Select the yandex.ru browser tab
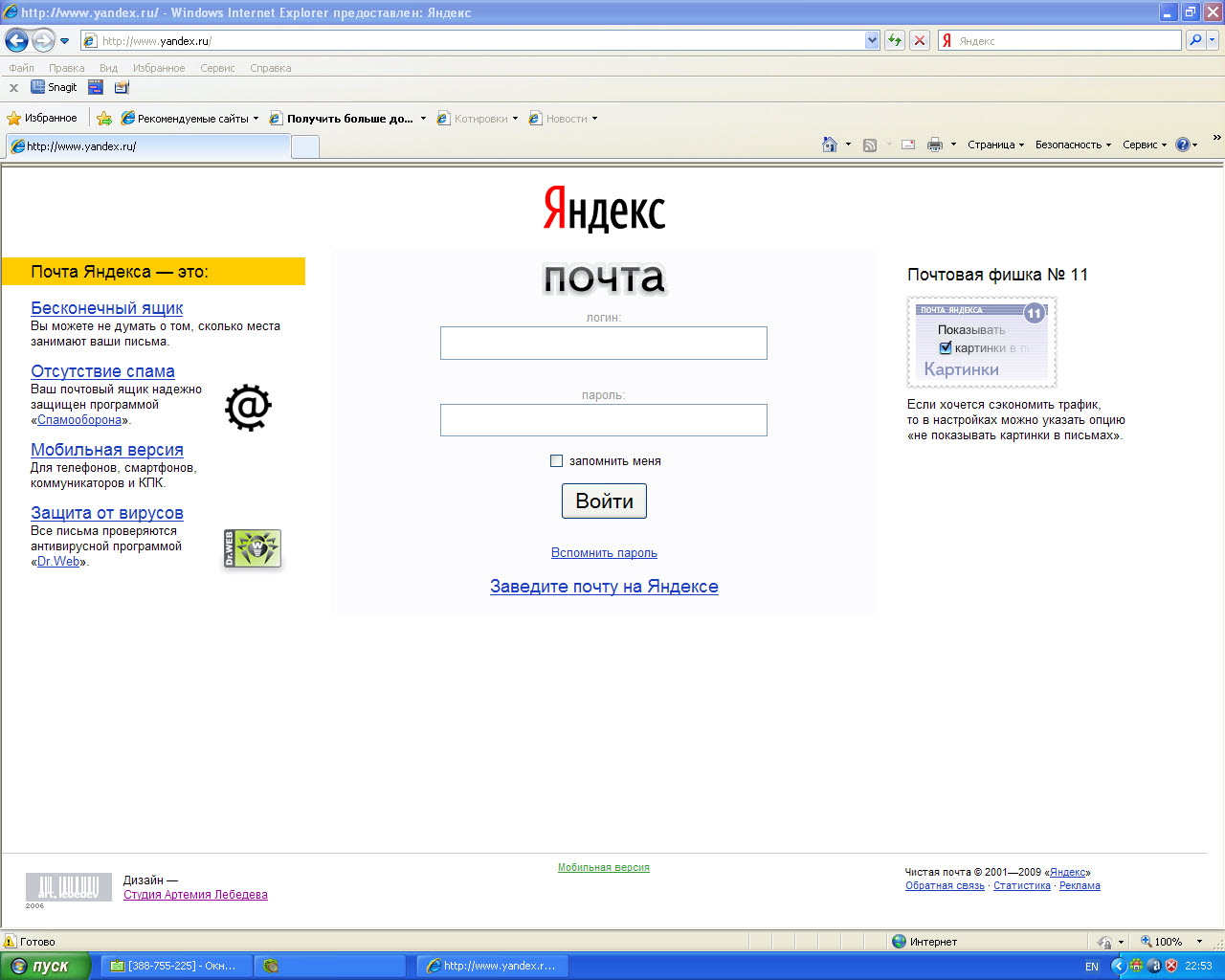 (148, 146)
